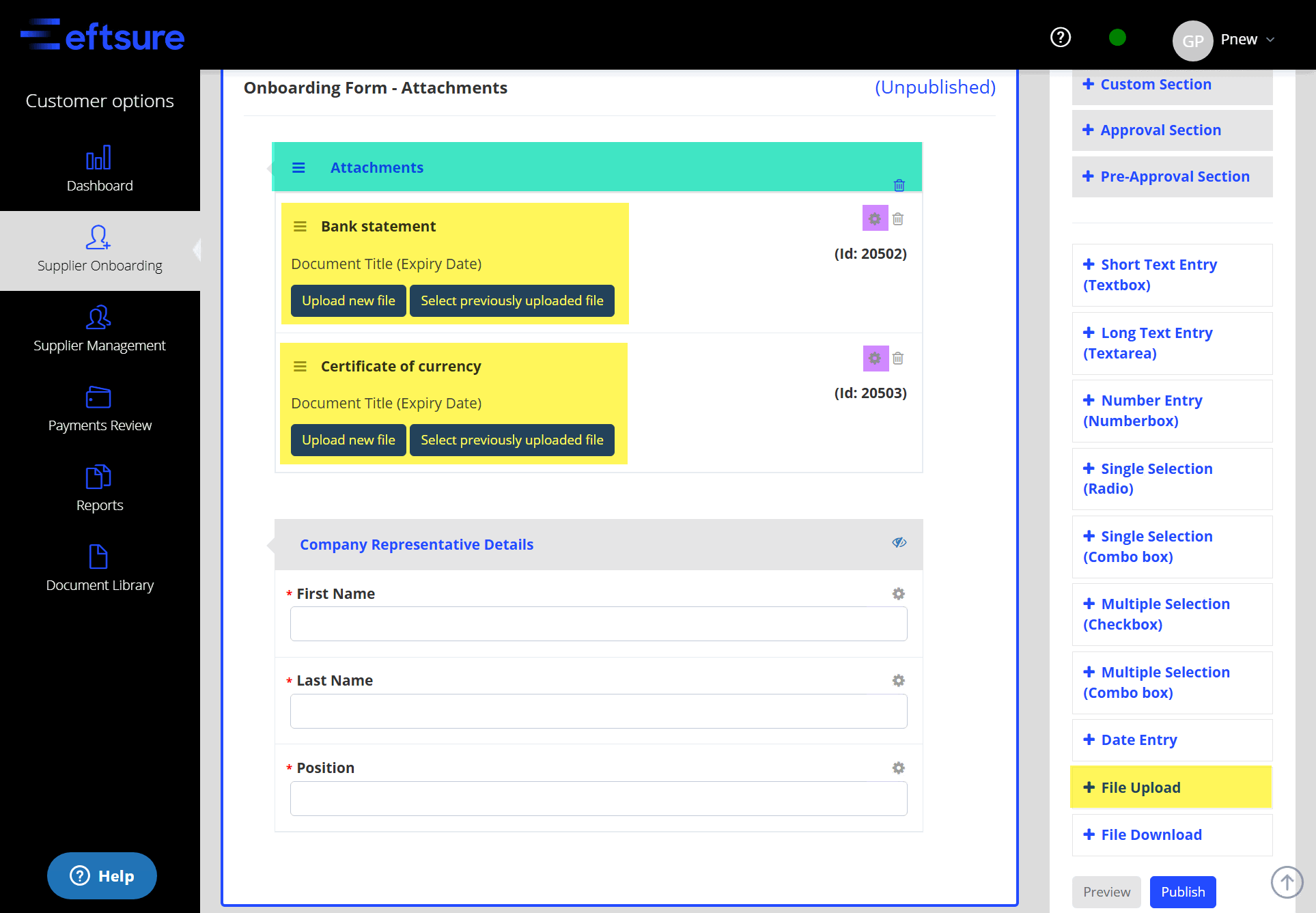Click Upload new file under Bank statement
Viewport: 1316px width, 913px height.
pyautogui.click(x=348, y=300)
